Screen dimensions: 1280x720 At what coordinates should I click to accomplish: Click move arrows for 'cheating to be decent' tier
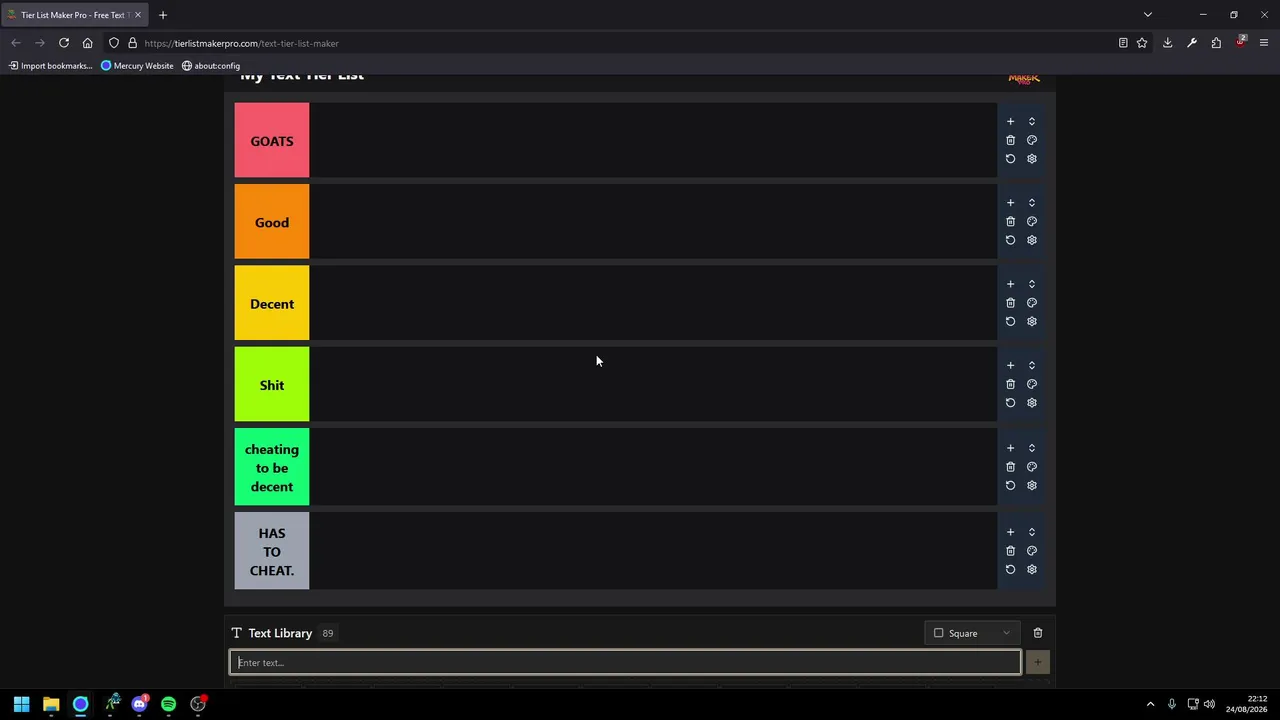pos(1032,448)
